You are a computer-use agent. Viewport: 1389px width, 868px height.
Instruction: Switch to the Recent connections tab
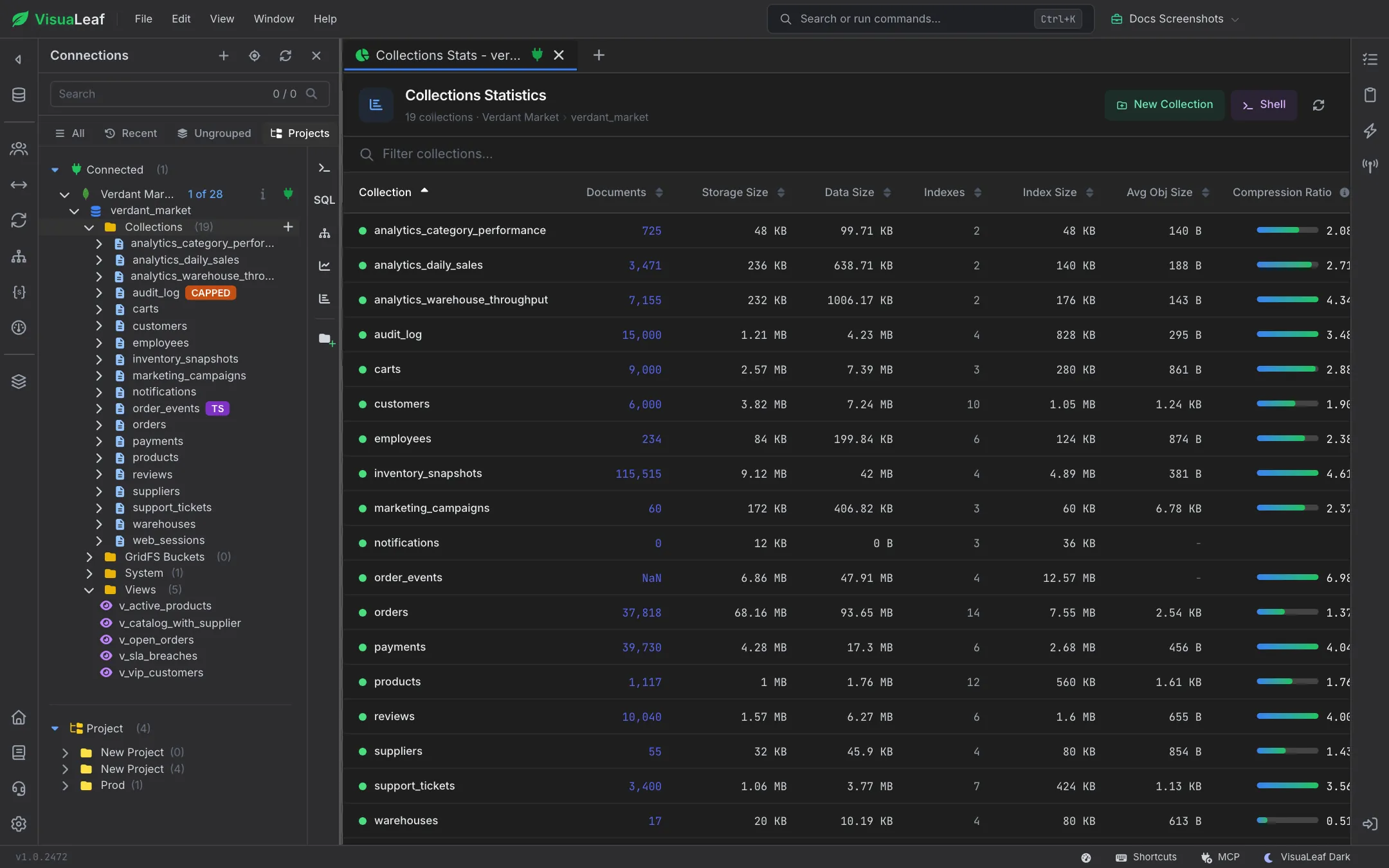[131, 133]
